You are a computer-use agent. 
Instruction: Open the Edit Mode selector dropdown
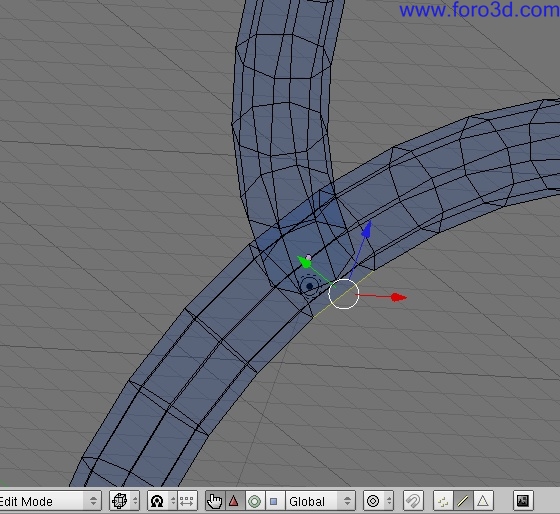click(50, 501)
